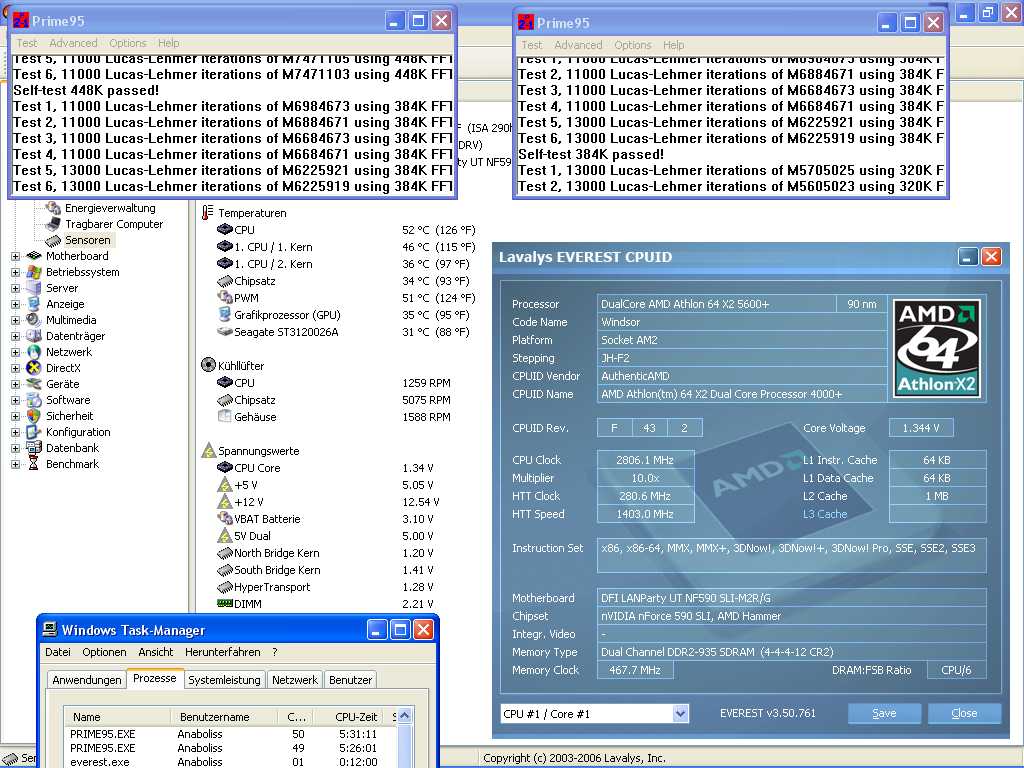1024x768 pixels.
Task: Click the Multimedia category icon
Action: point(34,320)
